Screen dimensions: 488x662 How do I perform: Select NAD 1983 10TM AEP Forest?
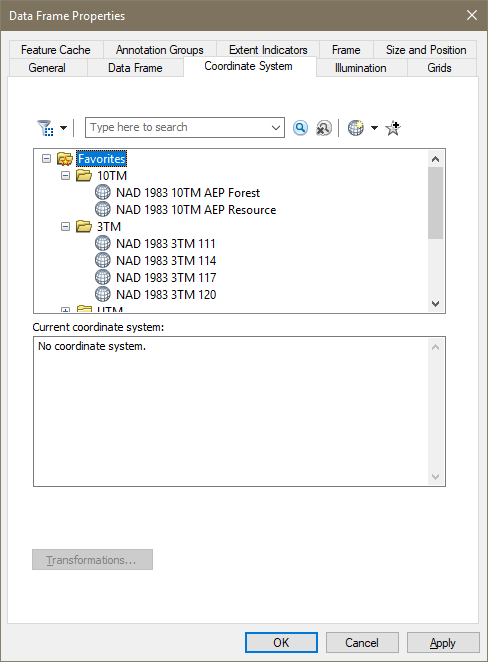point(188,193)
